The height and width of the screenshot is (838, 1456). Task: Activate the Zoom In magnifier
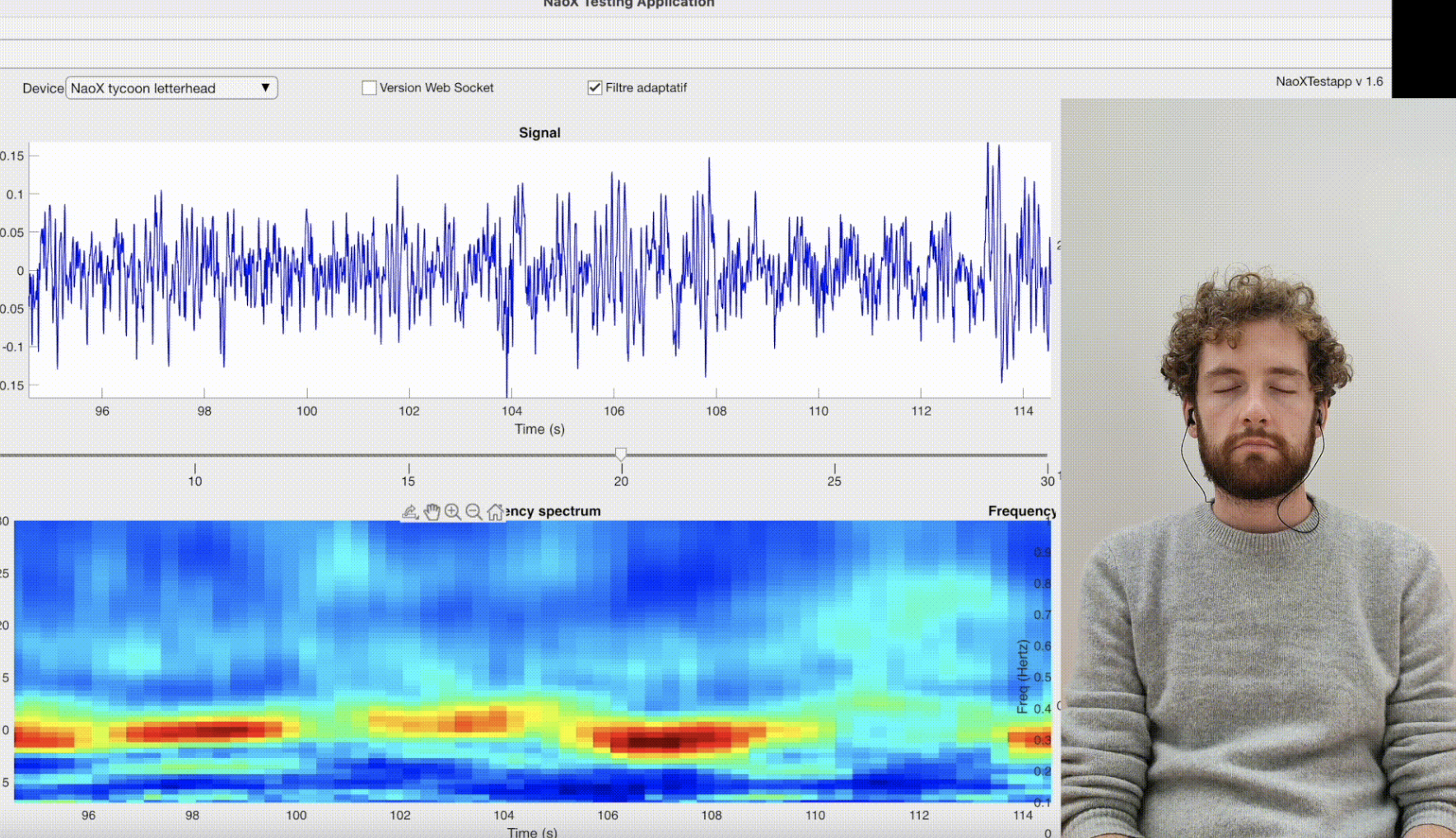pos(453,512)
